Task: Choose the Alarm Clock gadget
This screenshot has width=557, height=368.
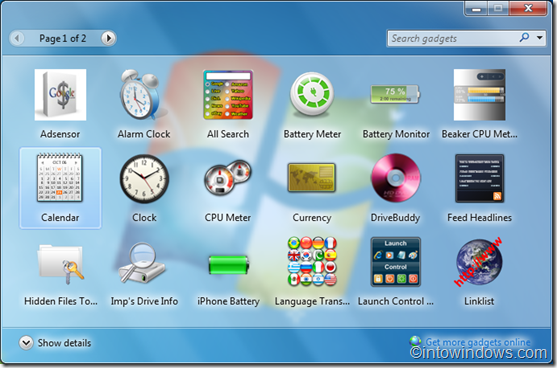Action: click(141, 94)
